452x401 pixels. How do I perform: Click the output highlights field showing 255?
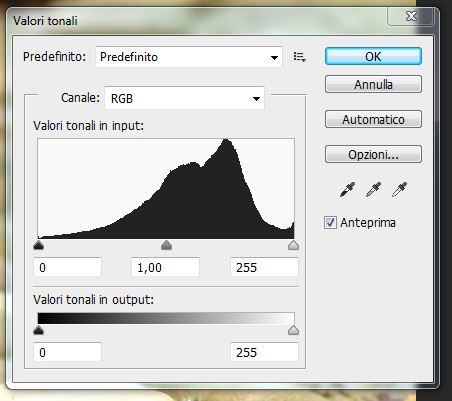tap(264, 352)
